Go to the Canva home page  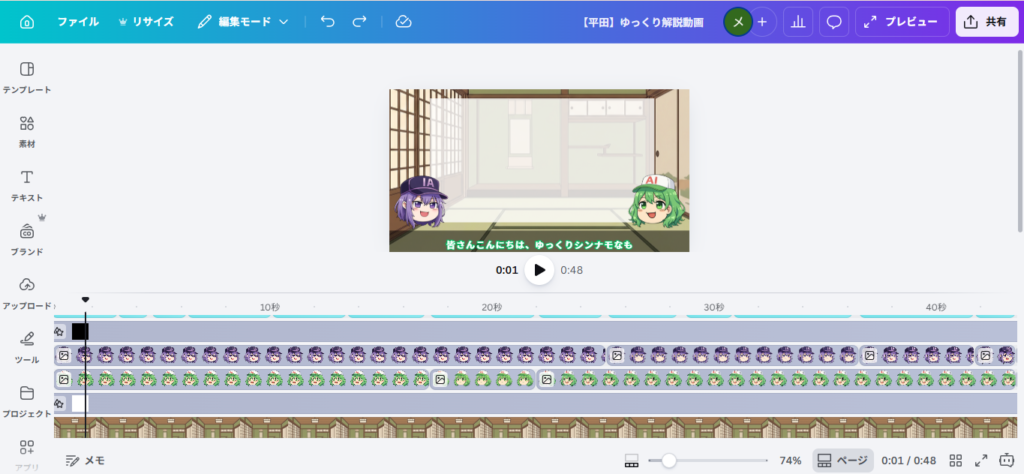point(27,21)
